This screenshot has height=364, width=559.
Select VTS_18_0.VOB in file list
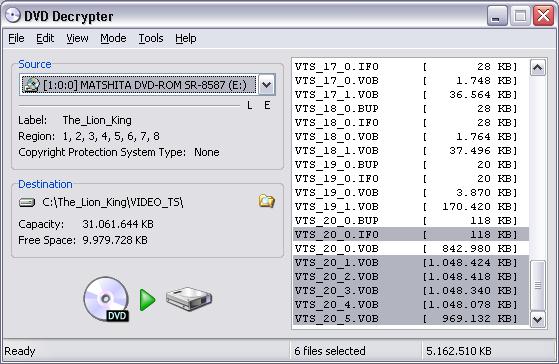[411, 137]
